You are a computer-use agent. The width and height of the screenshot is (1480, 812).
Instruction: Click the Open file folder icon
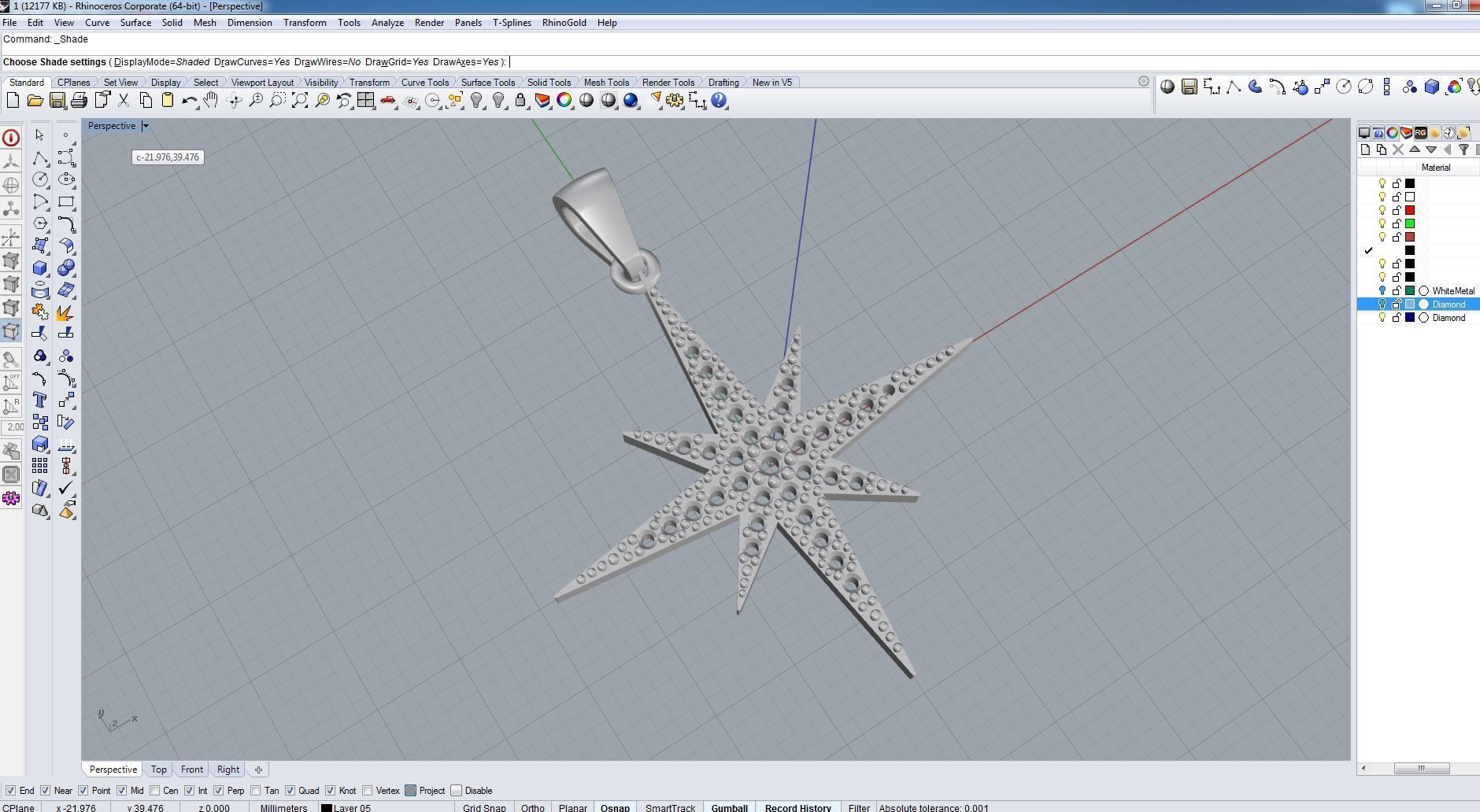pos(35,100)
